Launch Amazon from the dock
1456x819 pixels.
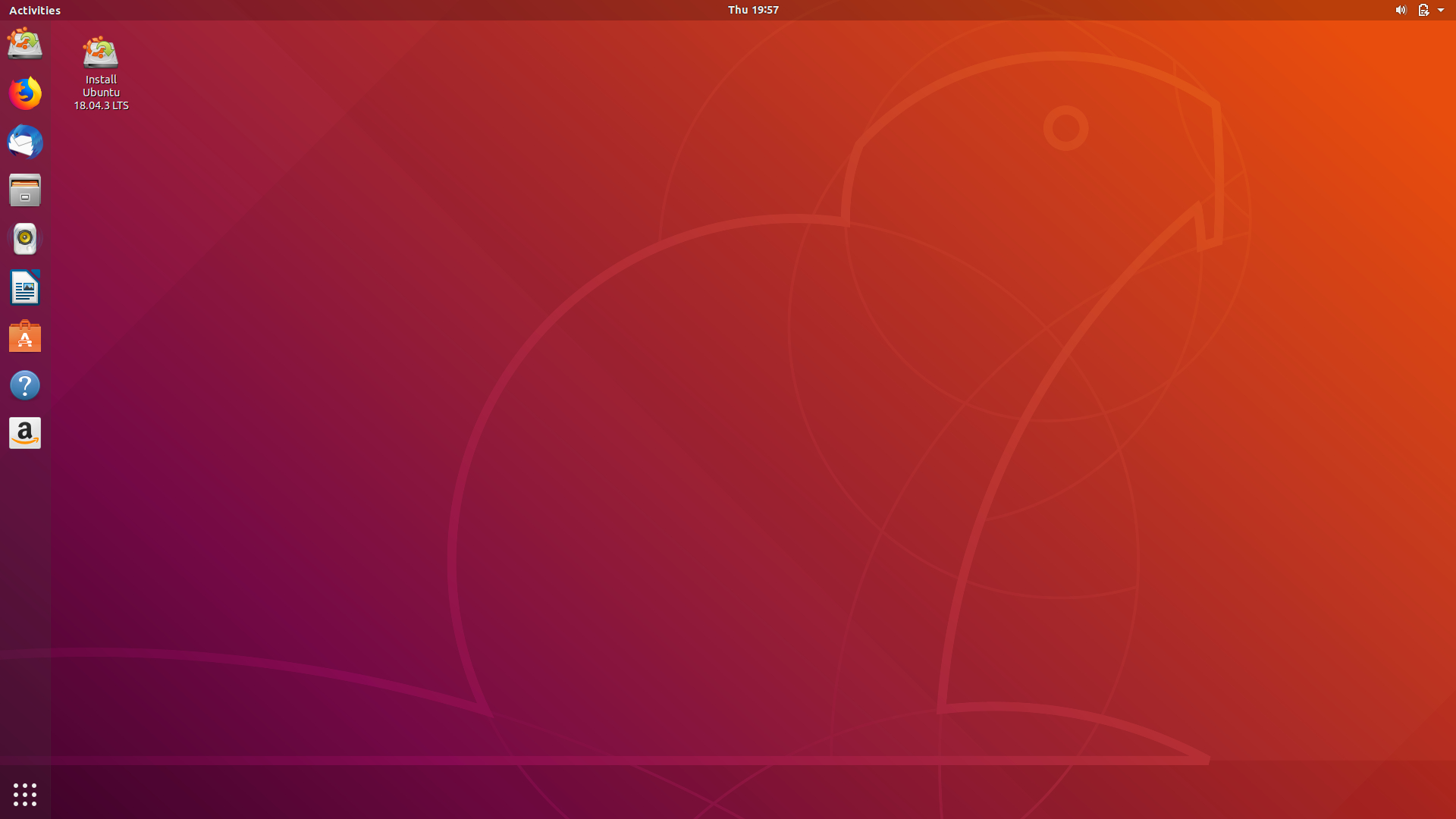(25, 434)
